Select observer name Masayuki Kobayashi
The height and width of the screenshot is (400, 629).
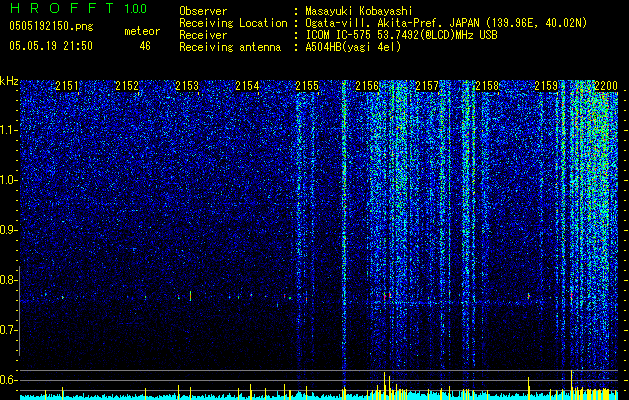tap(359, 11)
